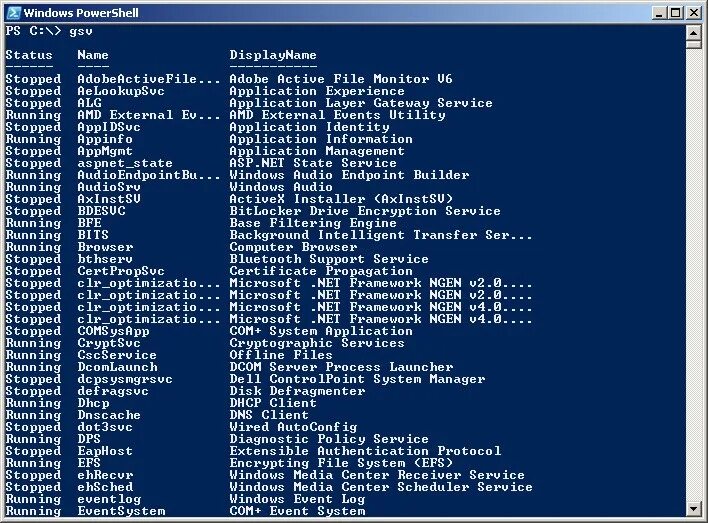Image resolution: width=708 pixels, height=523 pixels.
Task: Click 'Application Layer Gateway Service' text
Action: [361, 103]
